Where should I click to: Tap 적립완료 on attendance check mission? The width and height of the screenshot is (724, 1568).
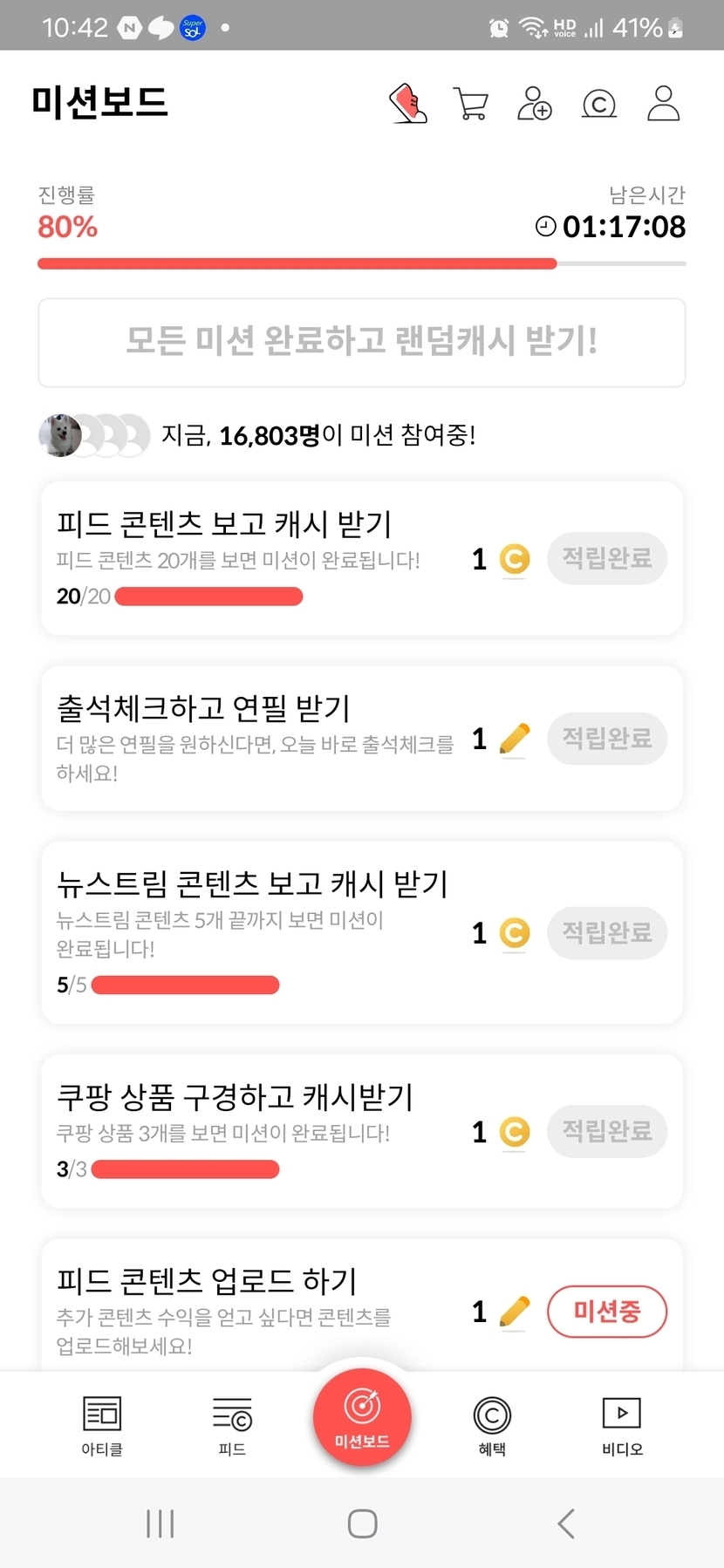click(x=607, y=739)
